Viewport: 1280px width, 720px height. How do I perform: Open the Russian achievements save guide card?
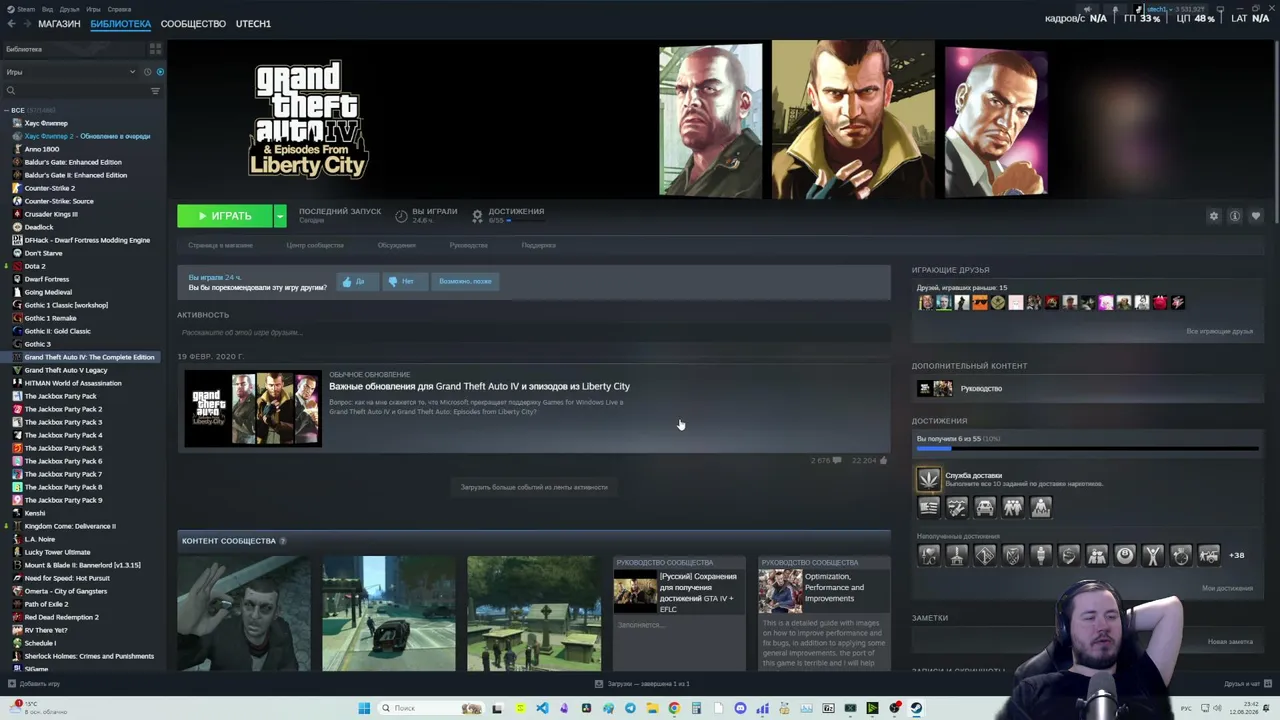coord(679,613)
